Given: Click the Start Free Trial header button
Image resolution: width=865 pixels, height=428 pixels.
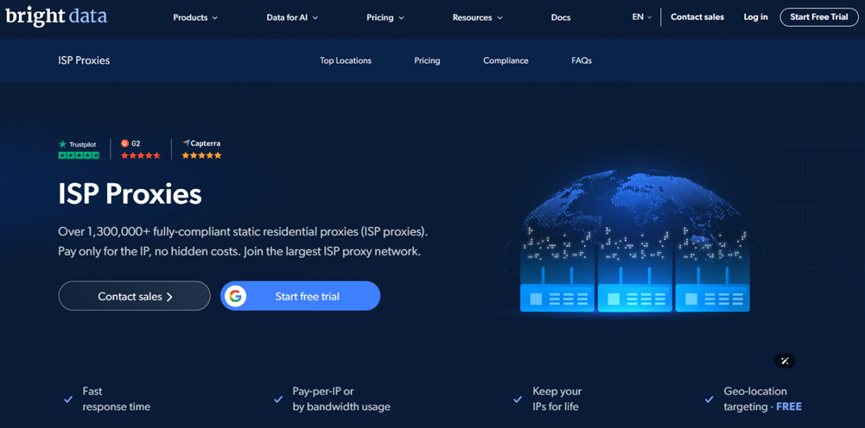Looking at the screenshot, I should [818, 17].
